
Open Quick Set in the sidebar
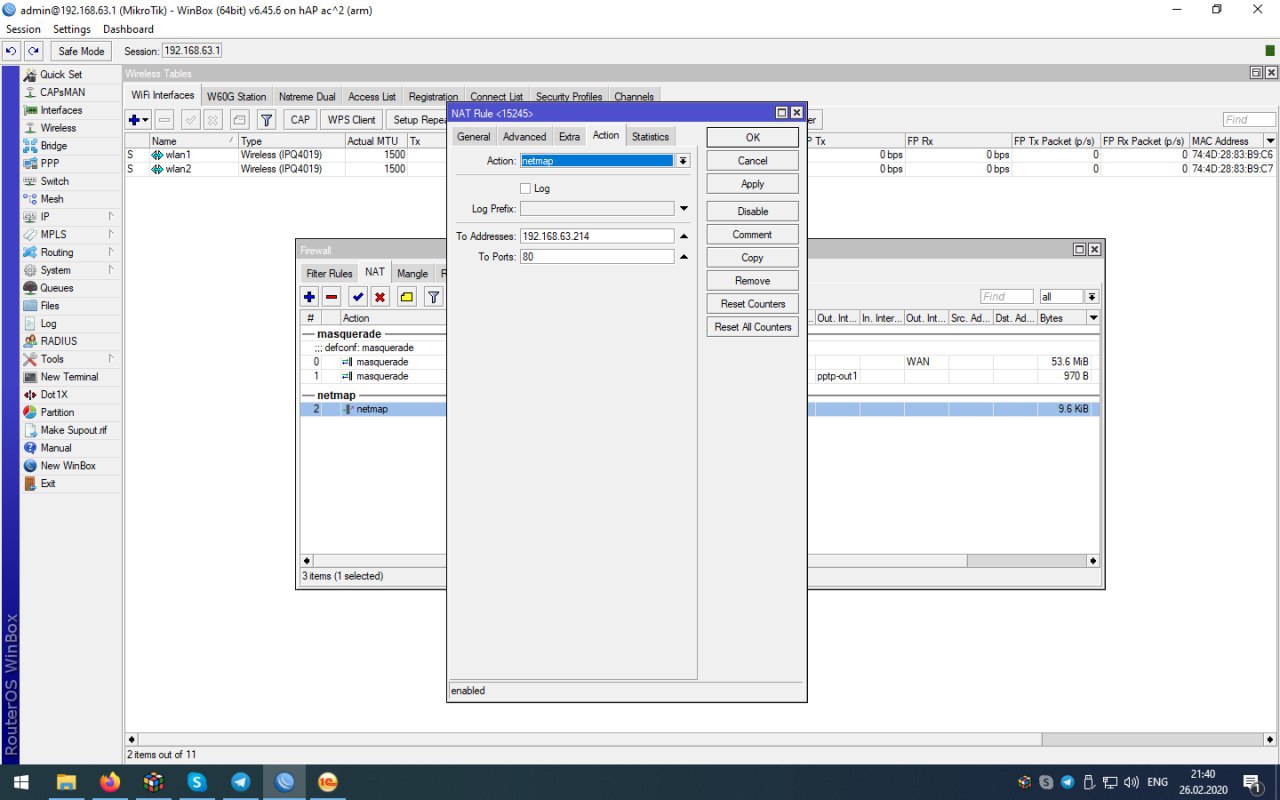[60, 75]
